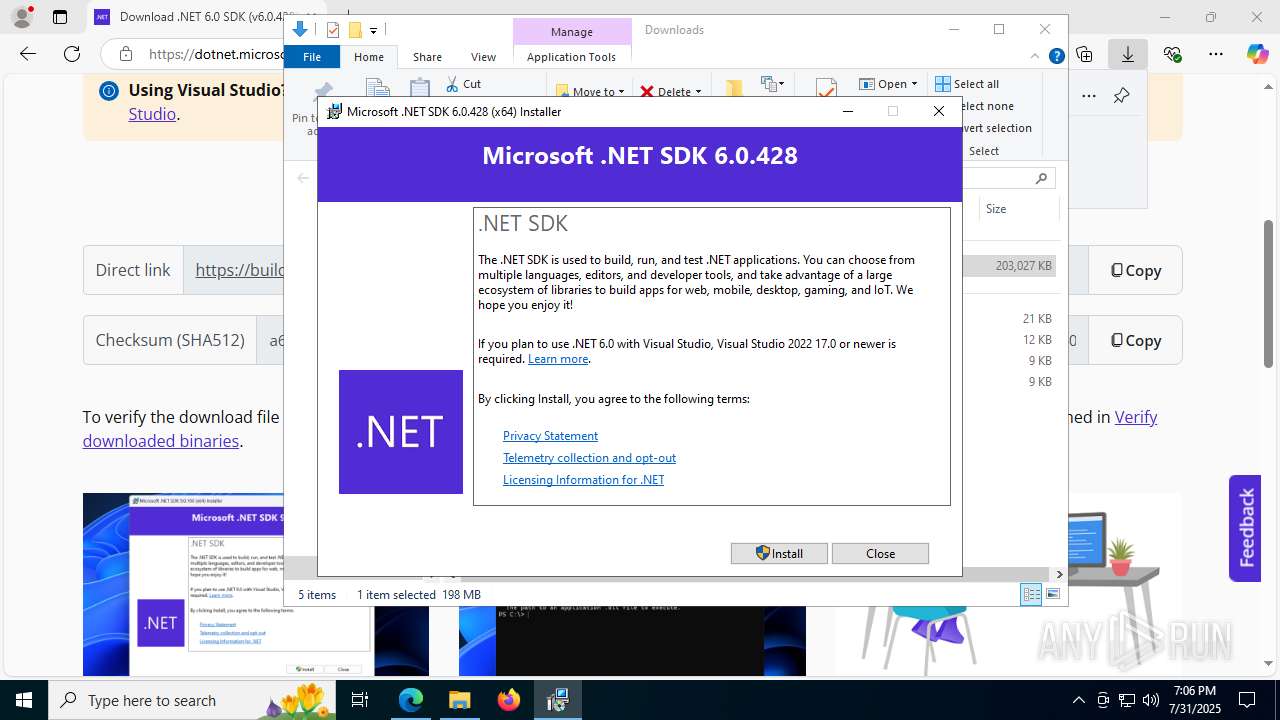
Task: Open Edge tab actions menu icon
Action: pos(60,17)
